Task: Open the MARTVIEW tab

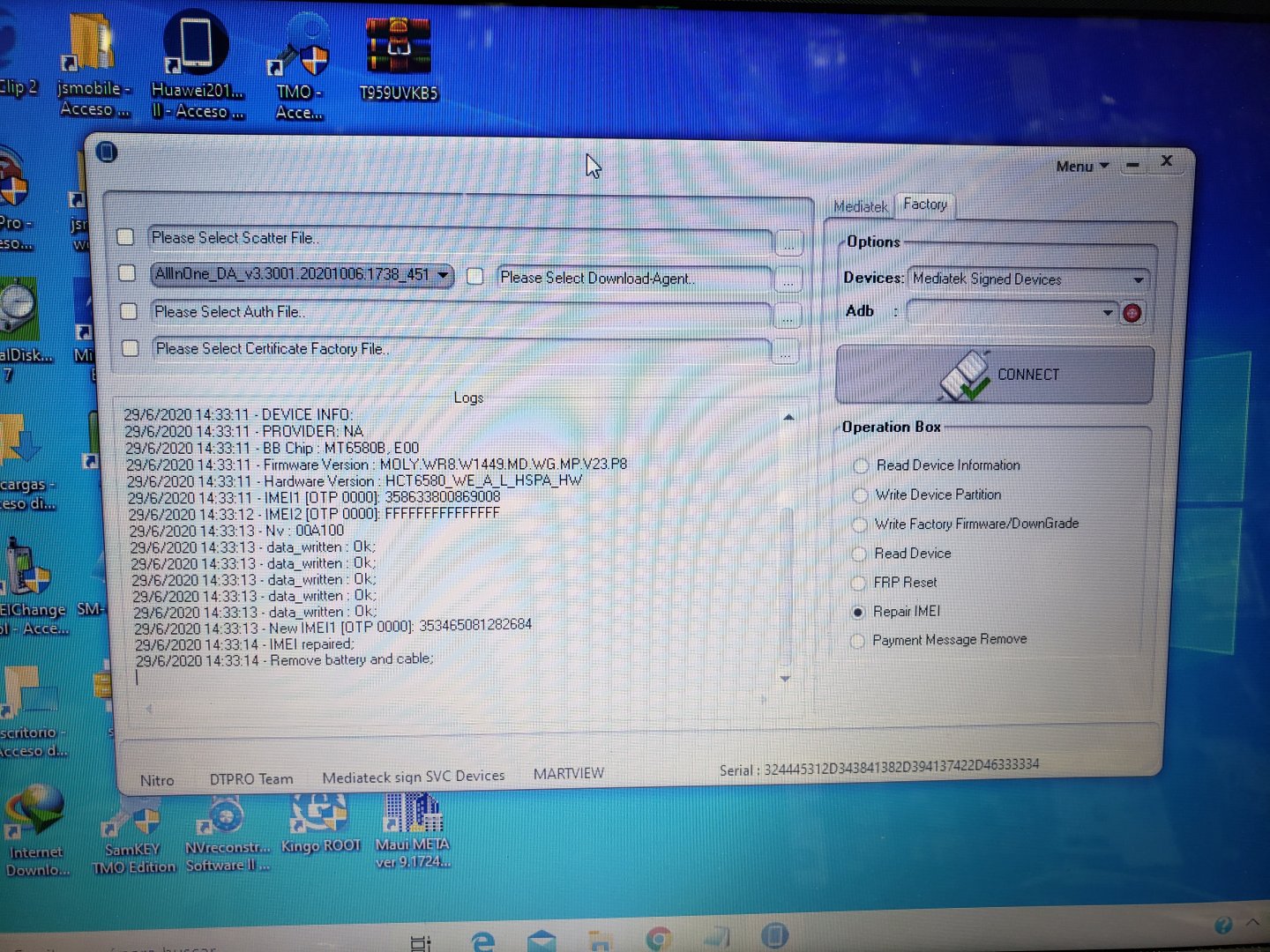Action: 569,773
